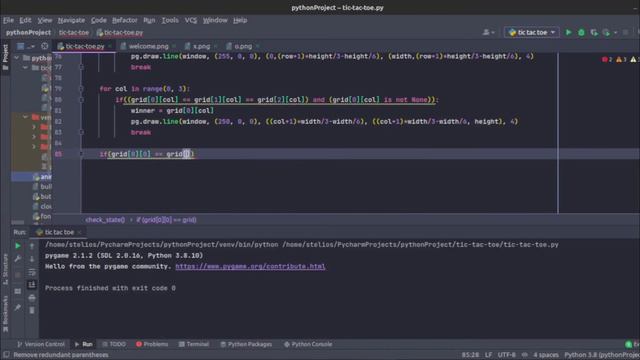Open the VCS menu

pos(191,20)
